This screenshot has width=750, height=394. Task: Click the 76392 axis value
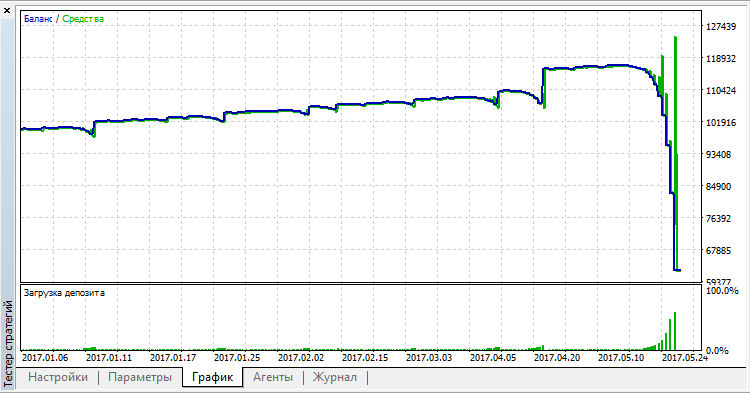(x=718, y=219)
